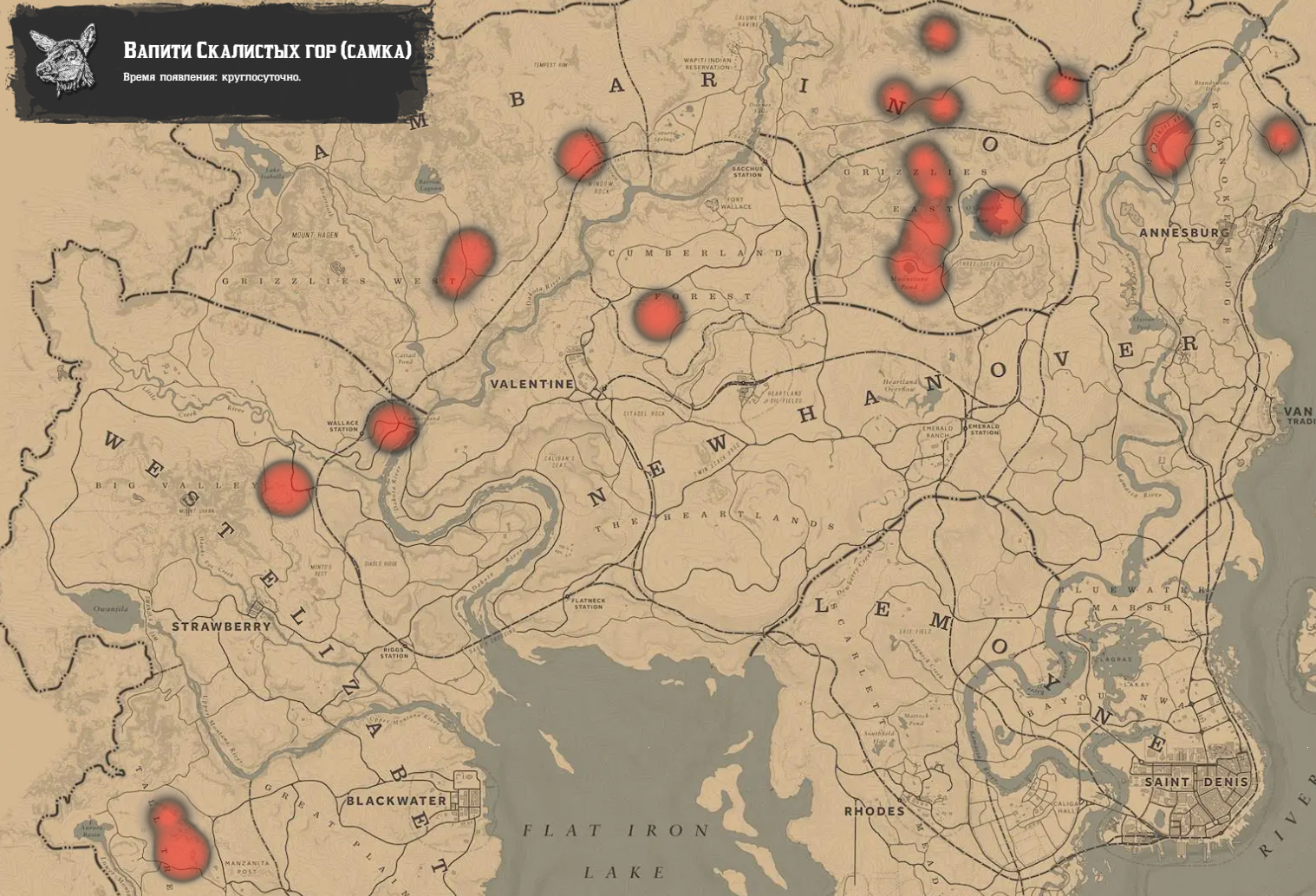Click the 'Время появления: круглосуточно.' subtitle
Viewport: 1316px width, 896px height.
point(212,77)
